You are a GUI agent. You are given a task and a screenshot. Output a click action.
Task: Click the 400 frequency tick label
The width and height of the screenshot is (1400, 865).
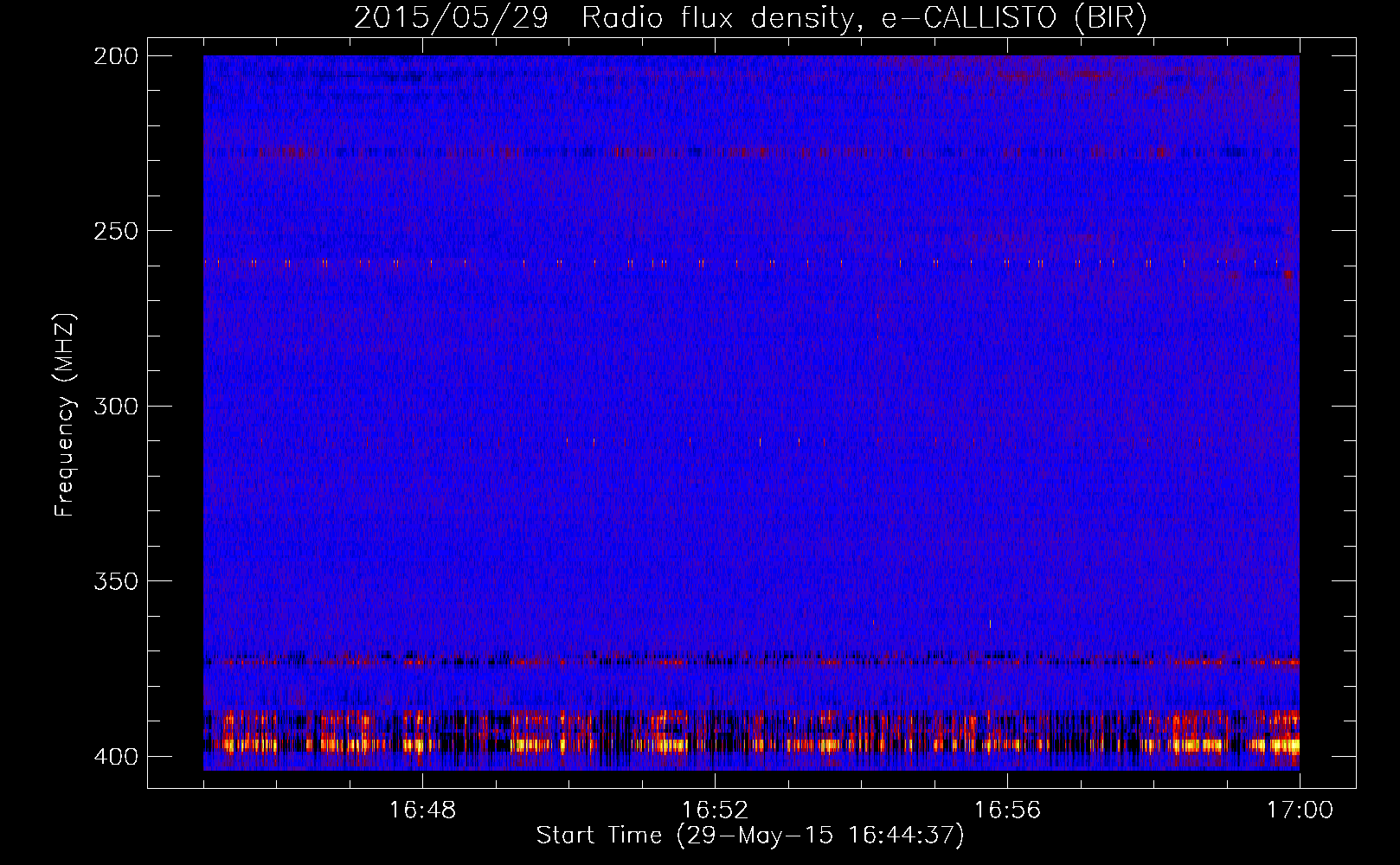click(x=115, y=757)
